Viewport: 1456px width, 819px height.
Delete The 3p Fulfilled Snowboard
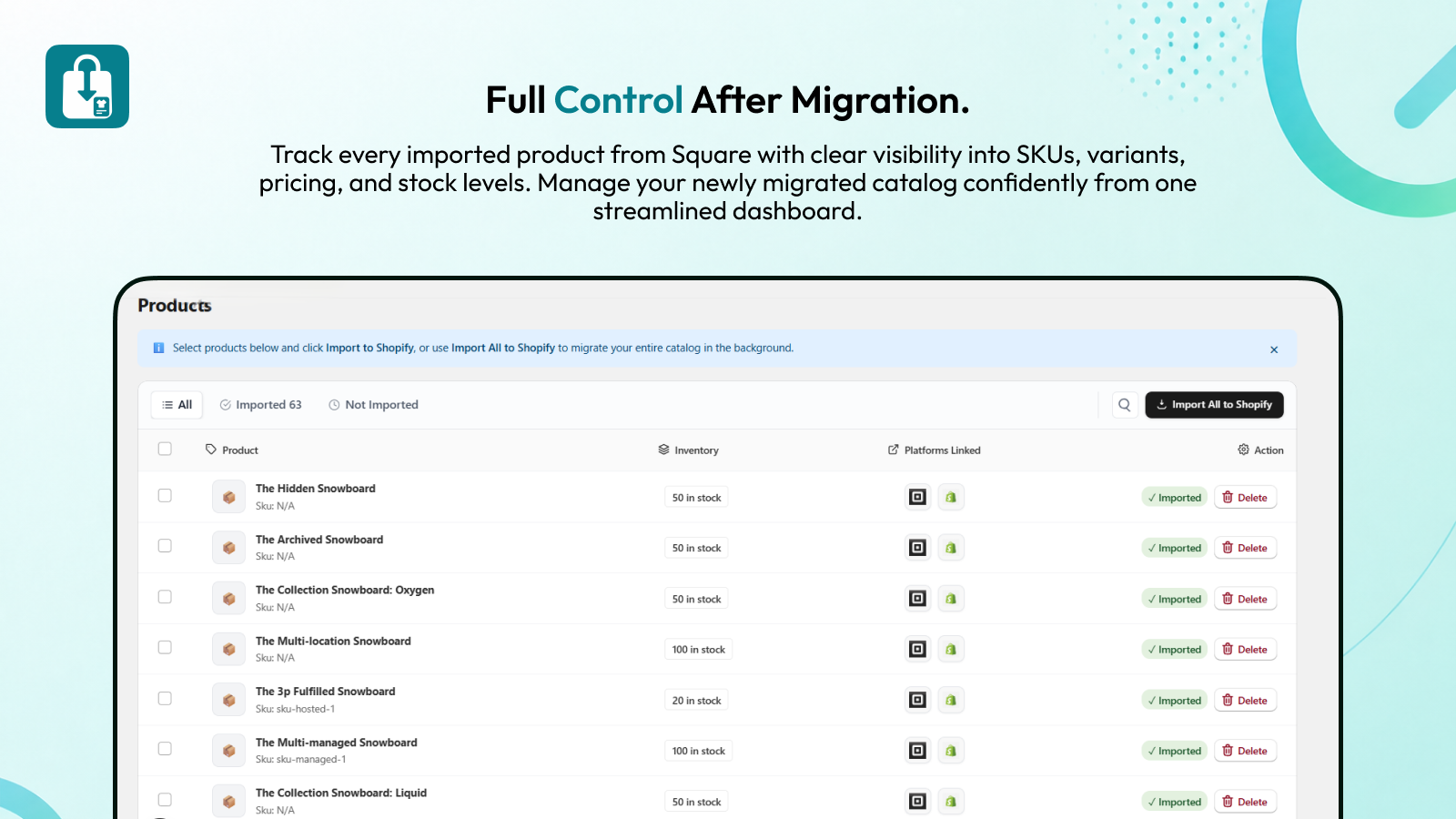coord(1245,701)
